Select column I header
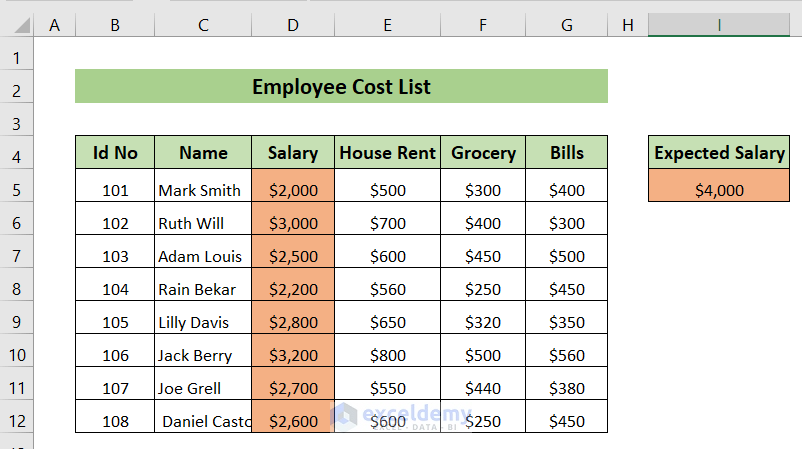Viewport: 802px width, 449px height. (x=718, y=24)
